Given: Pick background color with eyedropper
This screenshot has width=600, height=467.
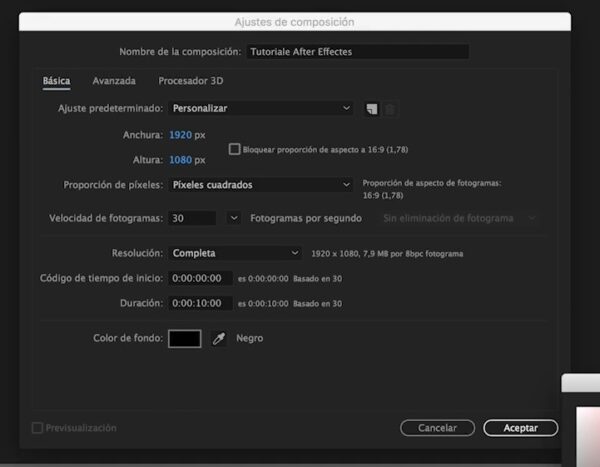Looking at the screenshot, I should point(219,338).
